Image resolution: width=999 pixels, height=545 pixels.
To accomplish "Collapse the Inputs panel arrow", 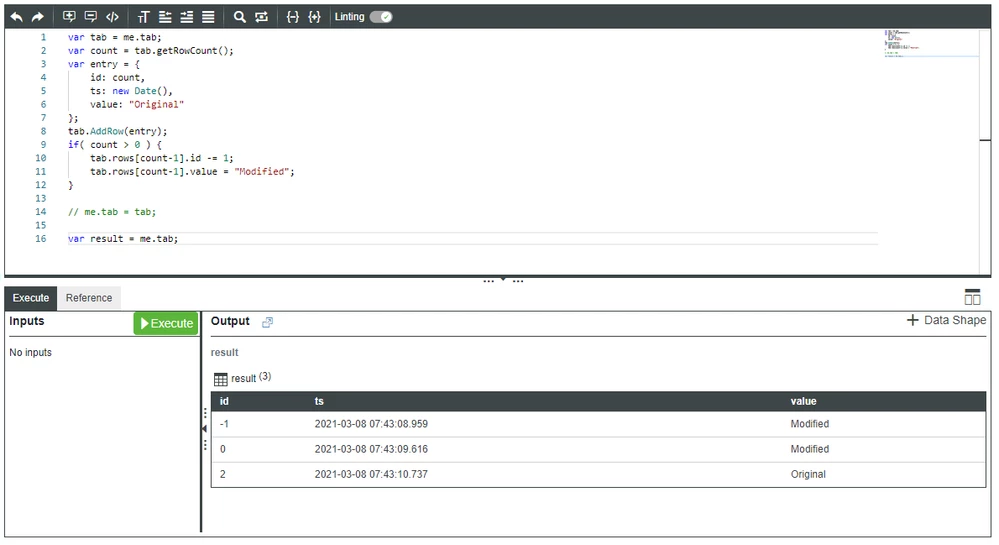I will click(205, 429).
